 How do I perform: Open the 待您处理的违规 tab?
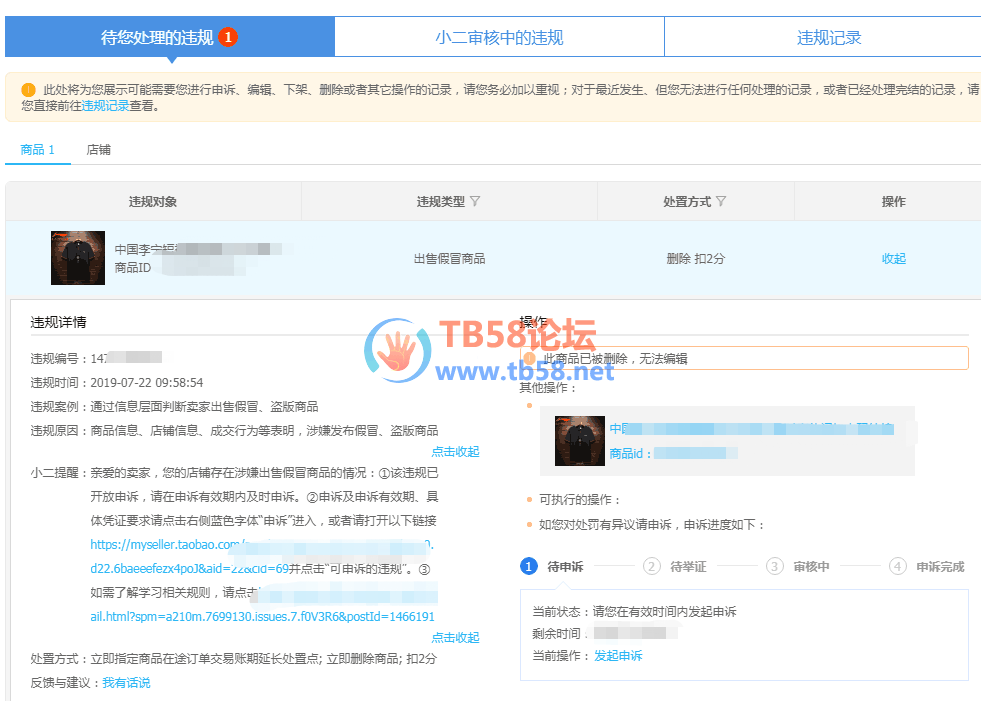157,38
